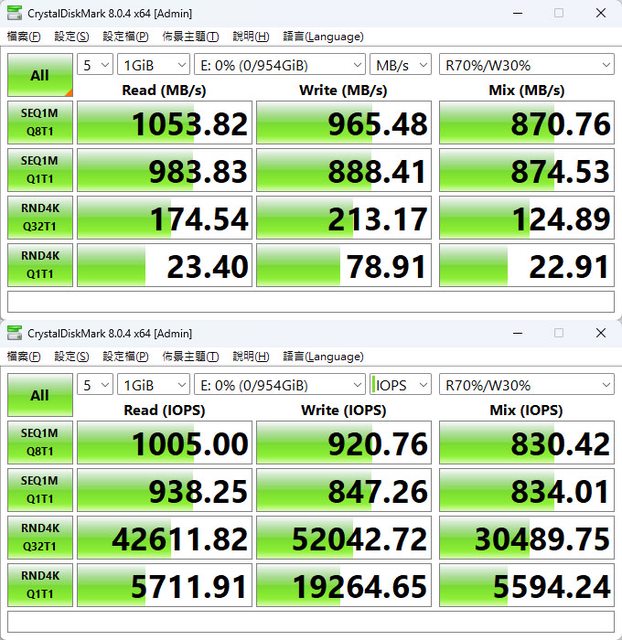Click the 888.41 write result

pyautogui.click(x=344, y=170)
